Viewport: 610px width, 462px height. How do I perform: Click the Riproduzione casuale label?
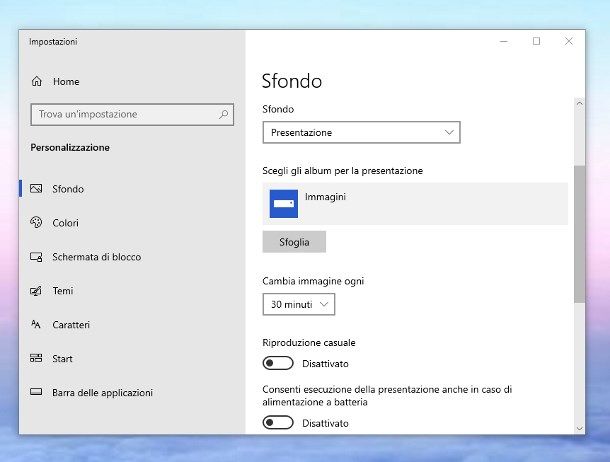(x=309, y=343)
